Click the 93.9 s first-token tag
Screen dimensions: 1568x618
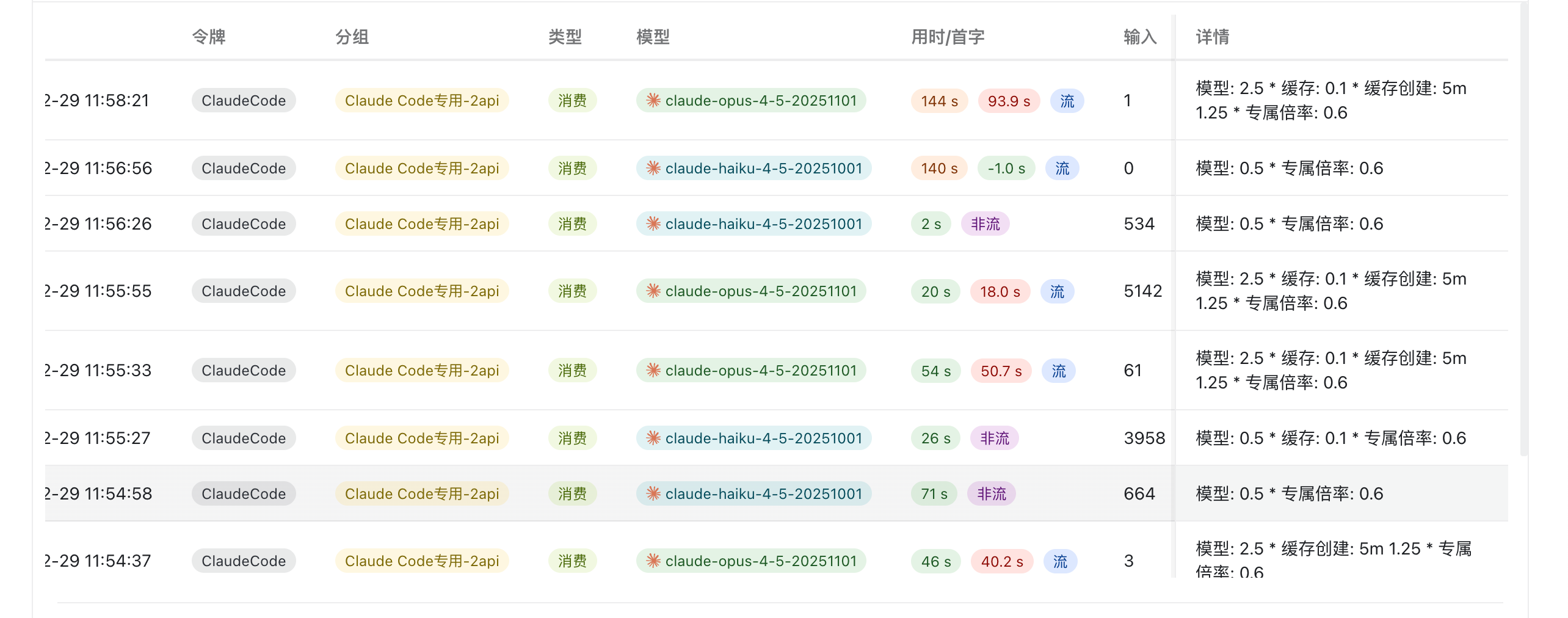click(1009, 101)
